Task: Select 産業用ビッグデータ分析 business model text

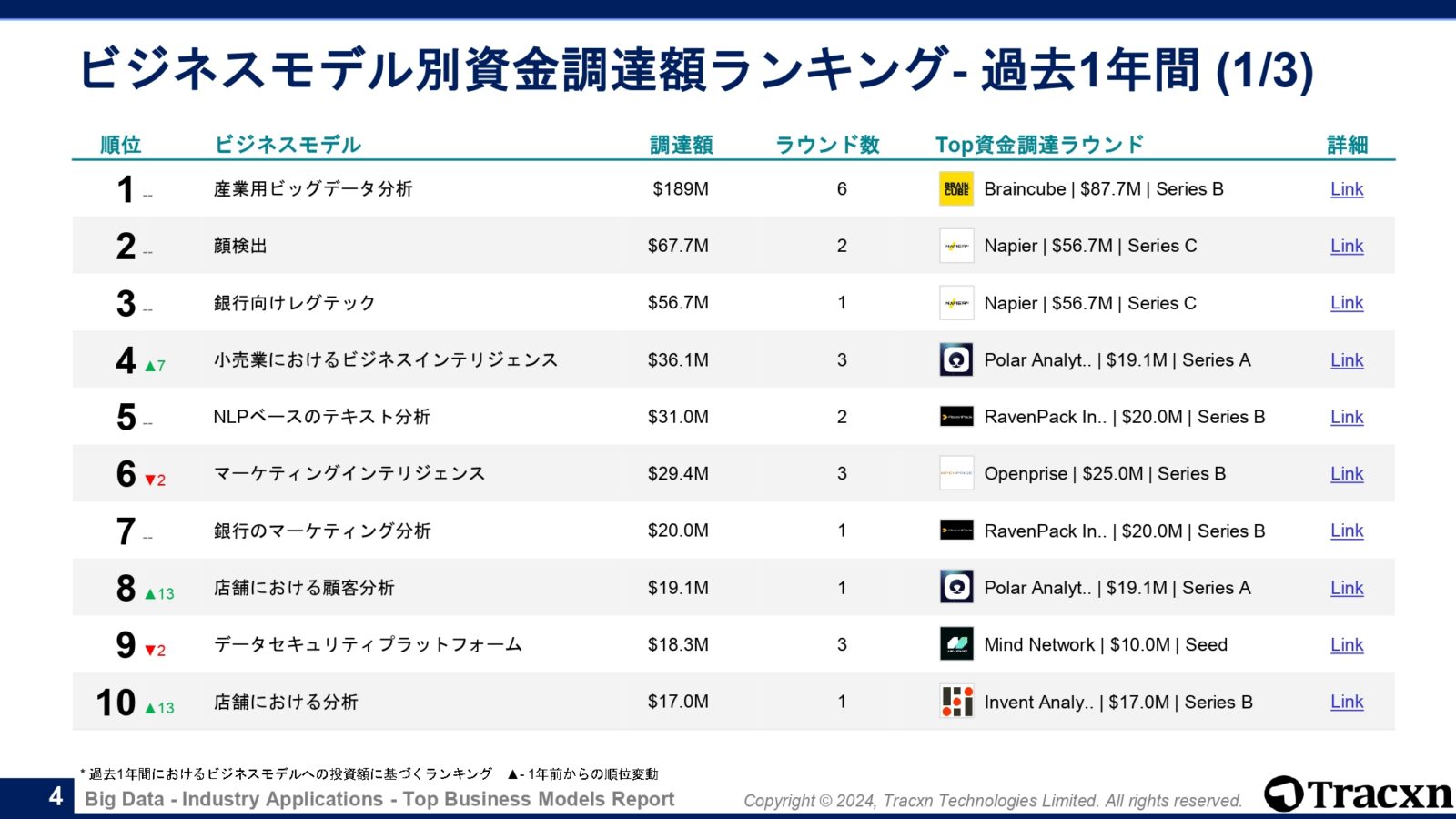Action: click(x=313, y=189)
